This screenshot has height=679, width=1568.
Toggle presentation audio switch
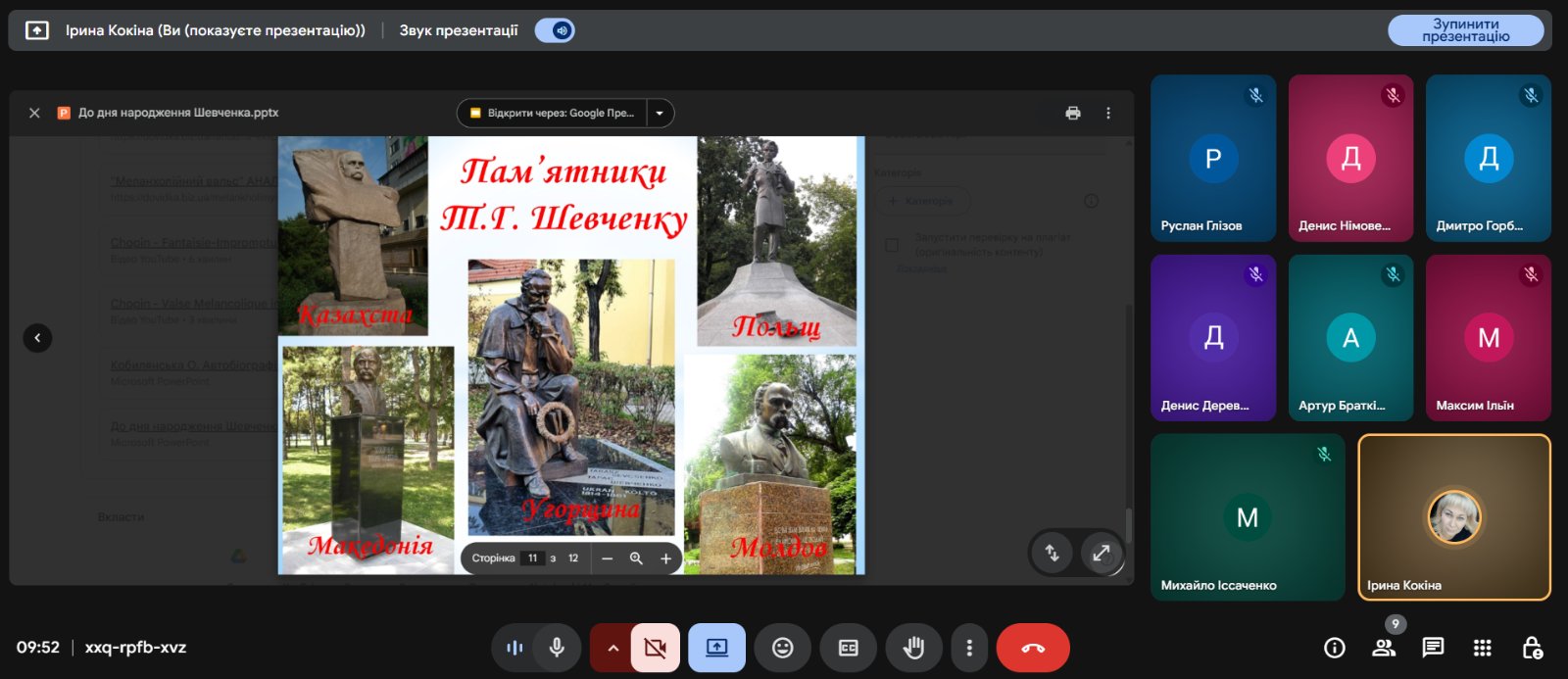tap(555, 30)
